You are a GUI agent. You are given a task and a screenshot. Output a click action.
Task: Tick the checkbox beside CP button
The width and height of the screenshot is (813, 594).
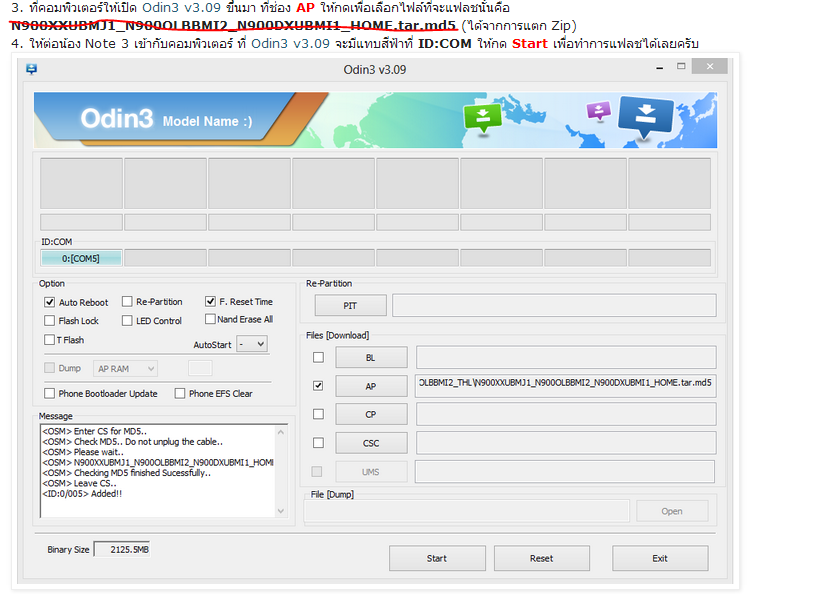coord(318,414)
